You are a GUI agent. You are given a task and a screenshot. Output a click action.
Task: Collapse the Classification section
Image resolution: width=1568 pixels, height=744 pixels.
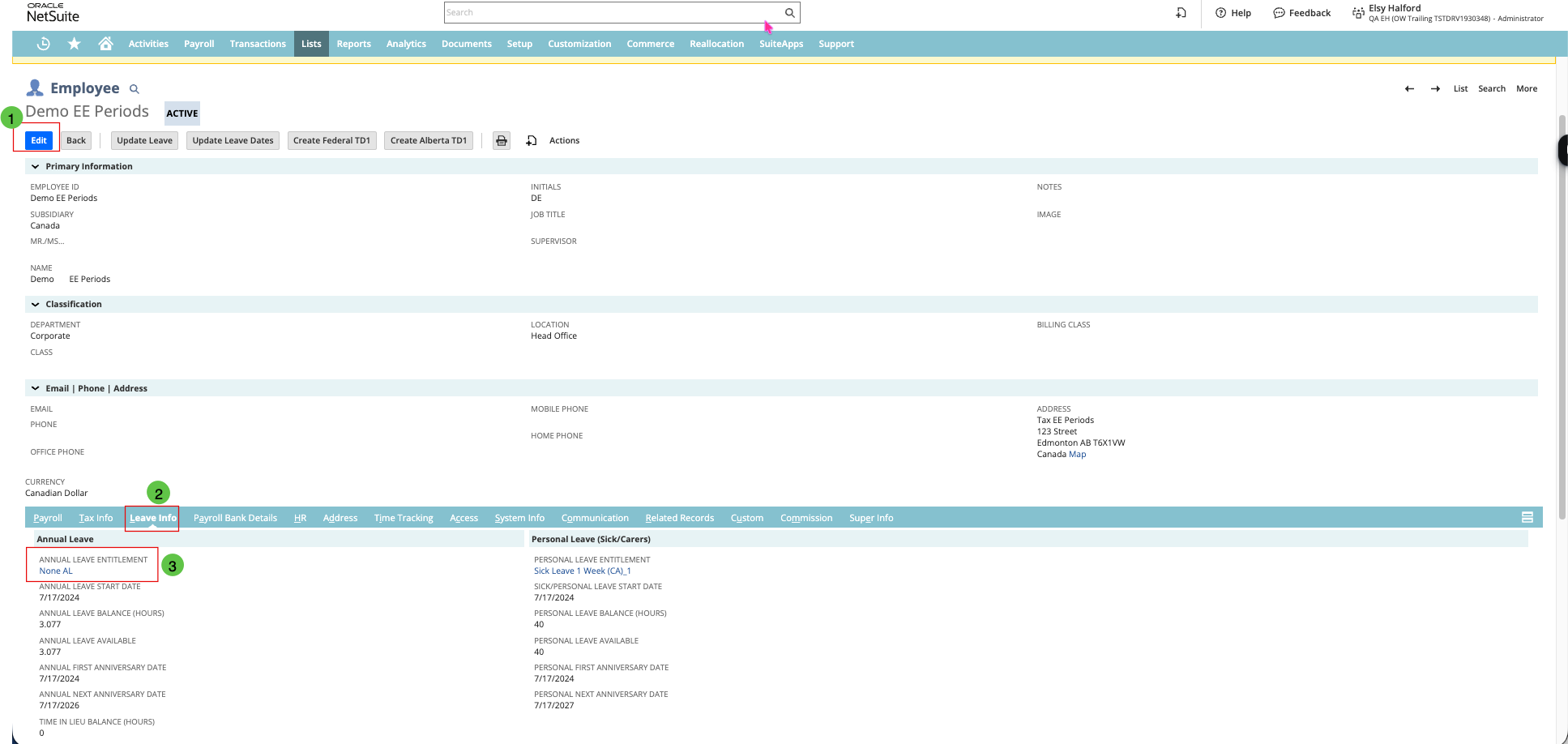click(35, 305)
